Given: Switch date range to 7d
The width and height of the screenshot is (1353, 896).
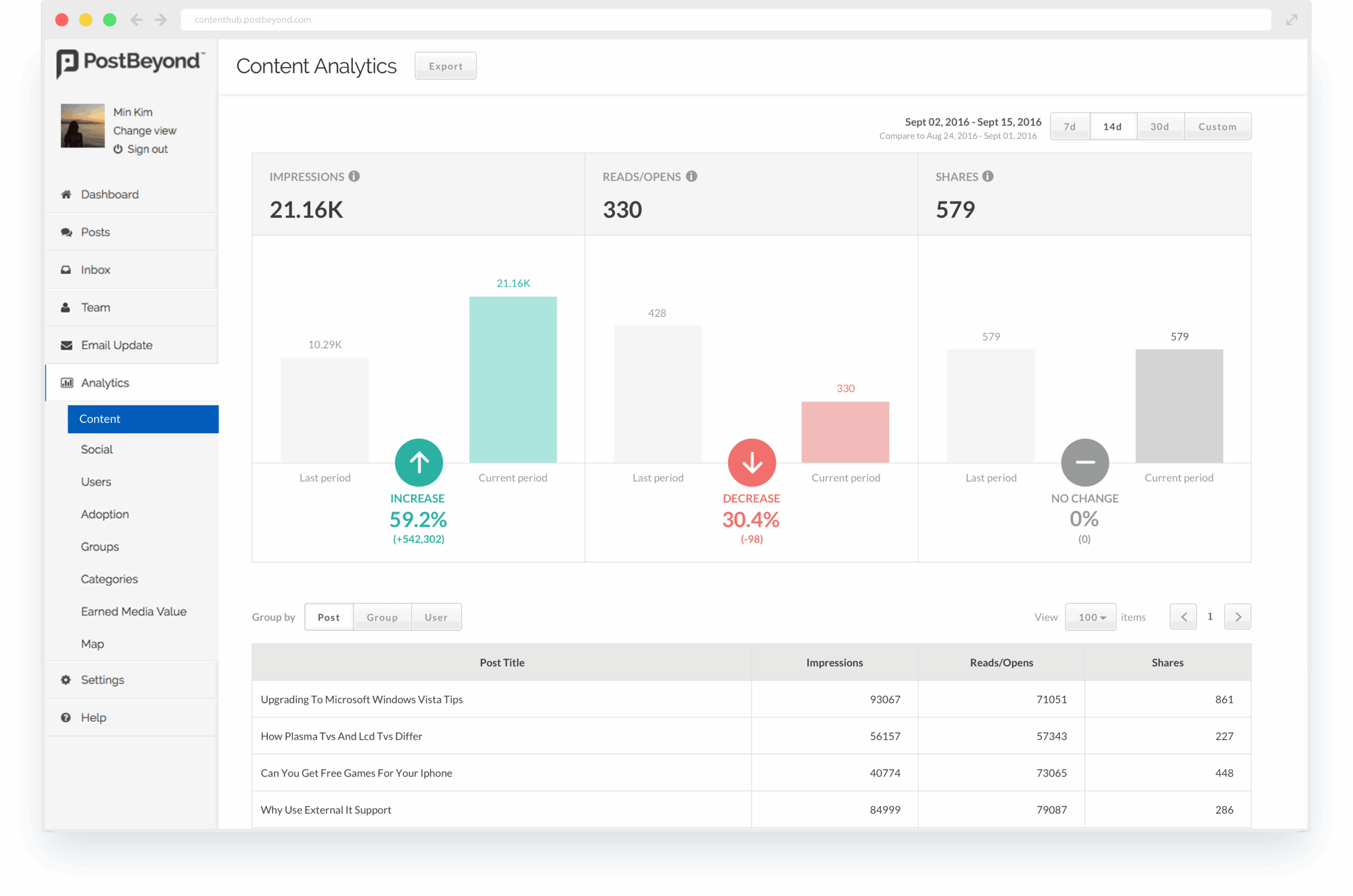Looking at the screenshot, I should click(x=1070, y=126).
